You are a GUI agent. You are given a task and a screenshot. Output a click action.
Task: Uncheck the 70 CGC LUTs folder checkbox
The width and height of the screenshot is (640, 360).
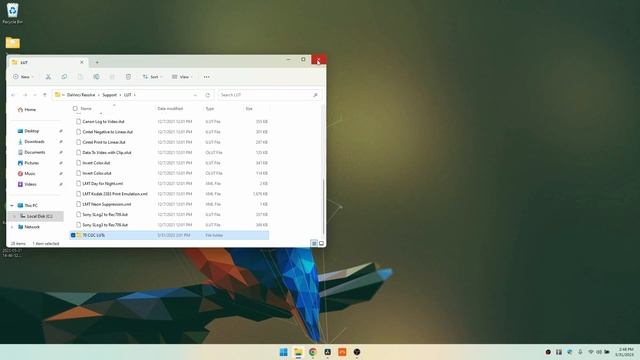tap(73, 235)
